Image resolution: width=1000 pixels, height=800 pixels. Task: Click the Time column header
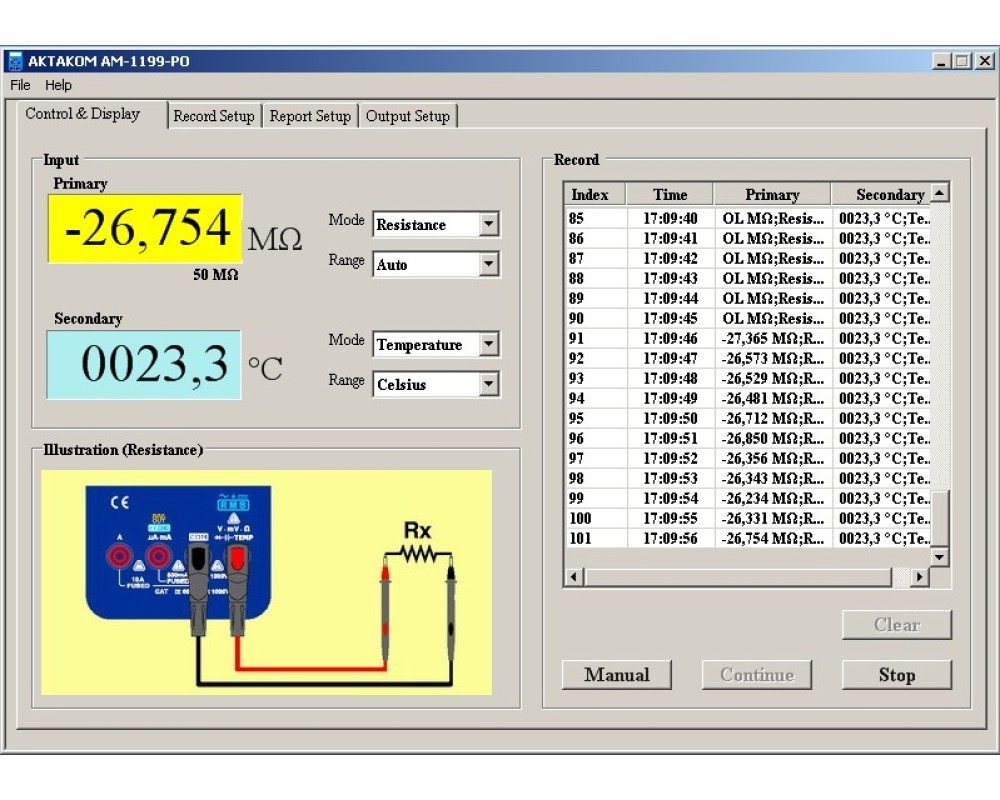tap(670, 195)
